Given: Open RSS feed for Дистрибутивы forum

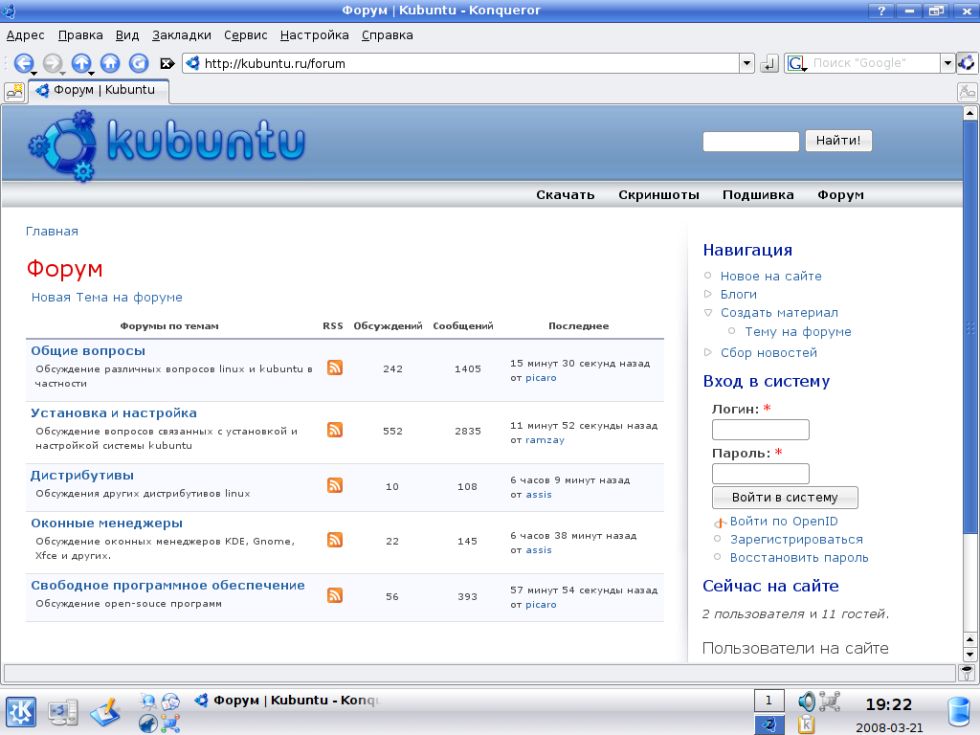Looking at the screenshot, I should pyautogui.click(x=335, y=486).
